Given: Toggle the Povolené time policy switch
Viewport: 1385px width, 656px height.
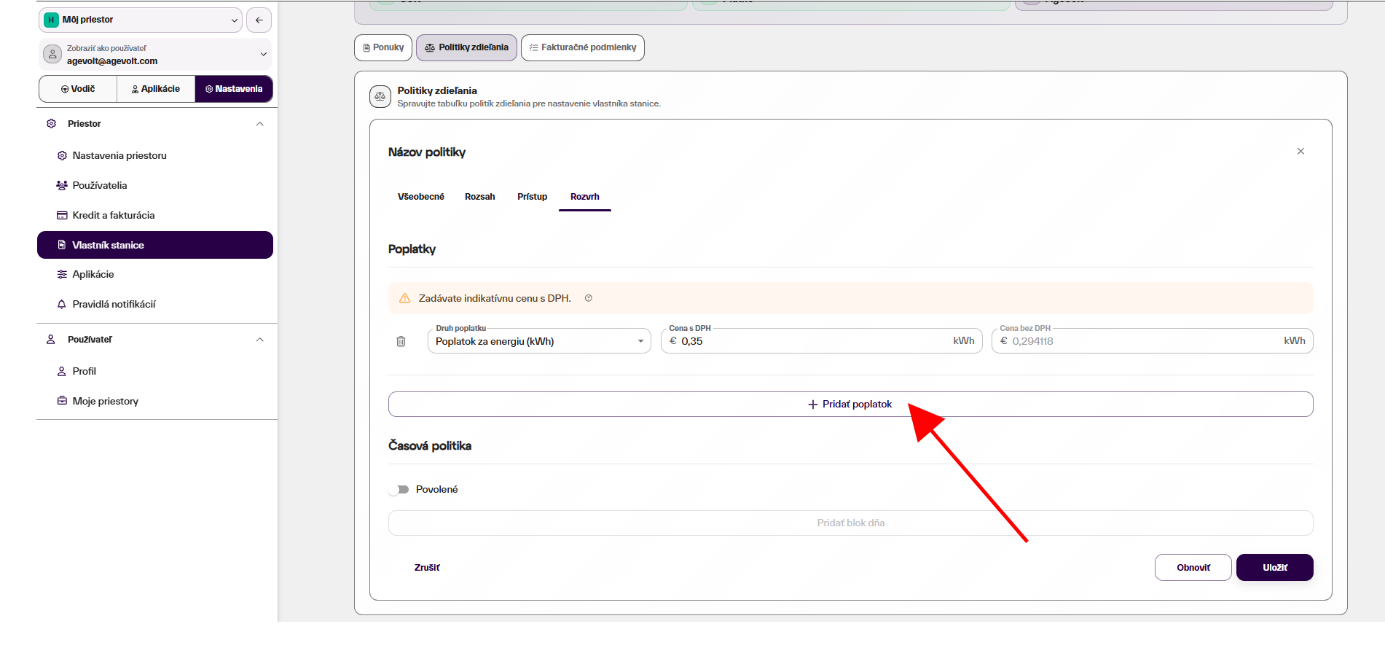Looking at the screenshot, I should click(401, 490).
